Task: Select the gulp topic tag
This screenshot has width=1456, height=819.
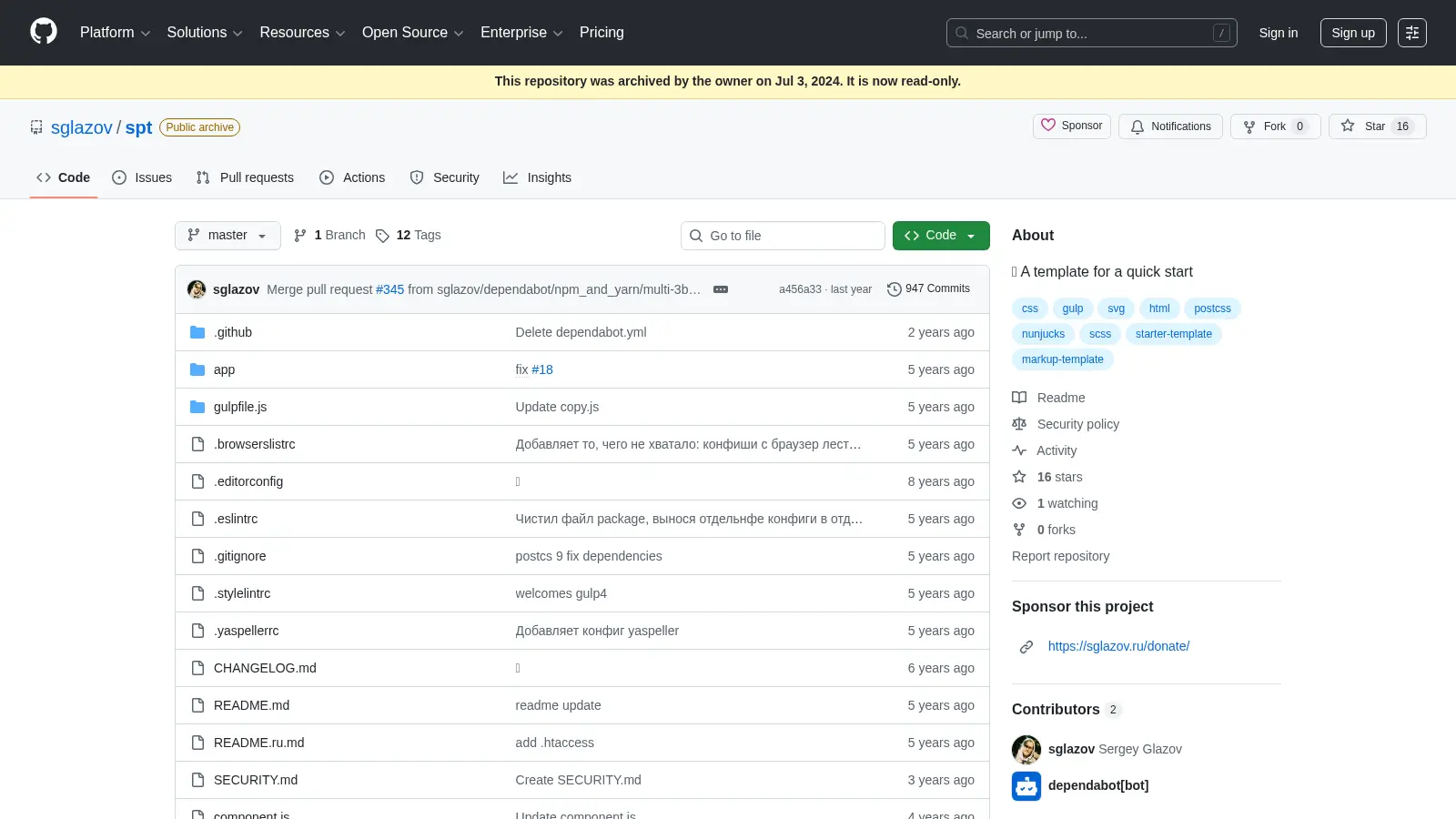Action: pyautogui.click(x=1073, y=308)
